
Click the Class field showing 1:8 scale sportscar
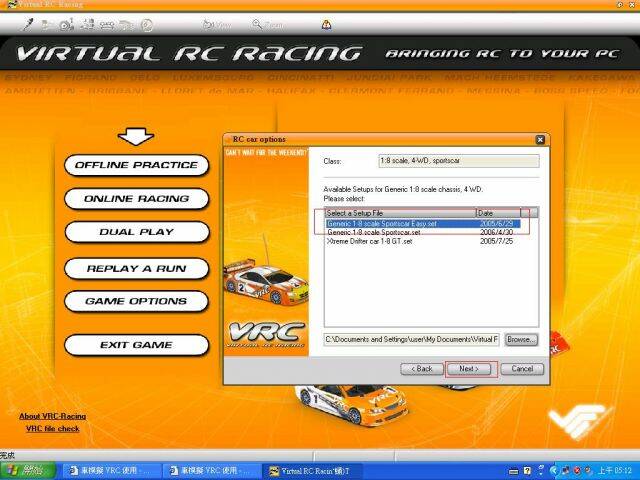point(459,161)
